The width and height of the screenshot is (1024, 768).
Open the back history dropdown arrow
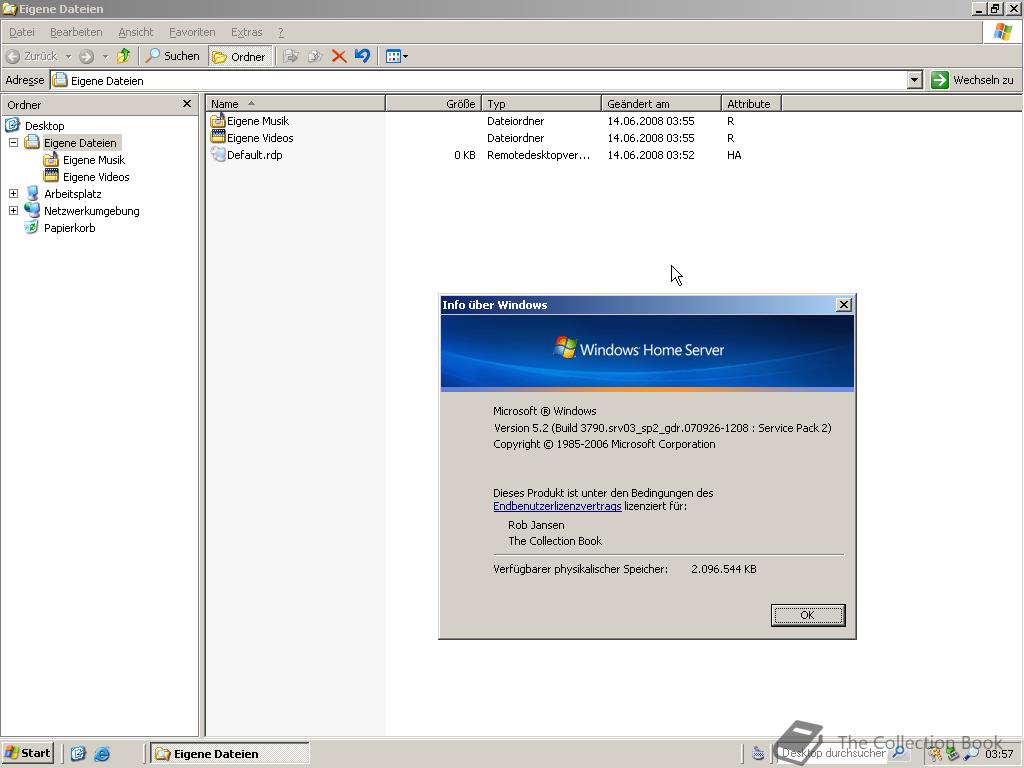point(68,57)
